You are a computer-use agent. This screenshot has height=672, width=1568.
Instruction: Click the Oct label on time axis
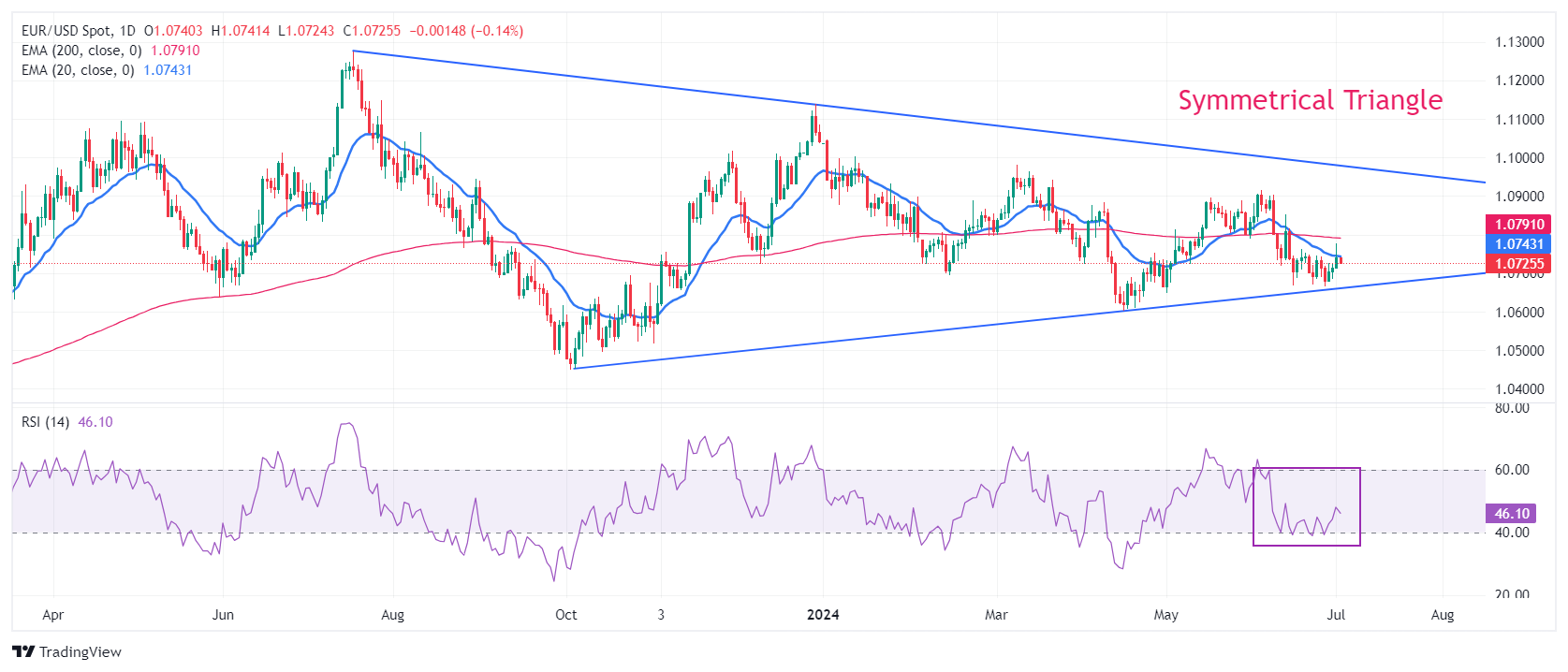[565, 615]
